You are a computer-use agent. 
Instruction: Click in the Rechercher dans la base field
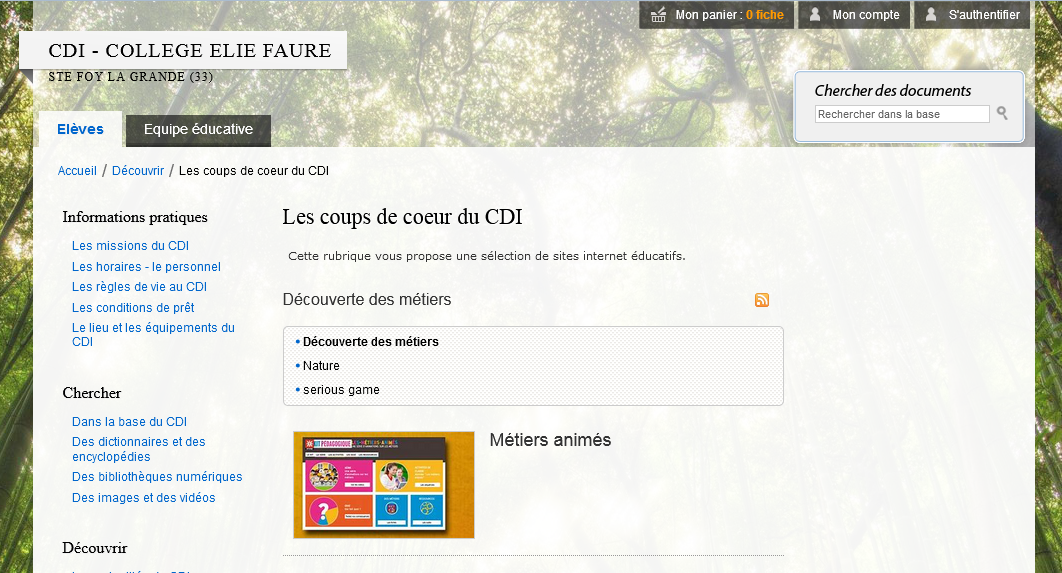(901, 114)
